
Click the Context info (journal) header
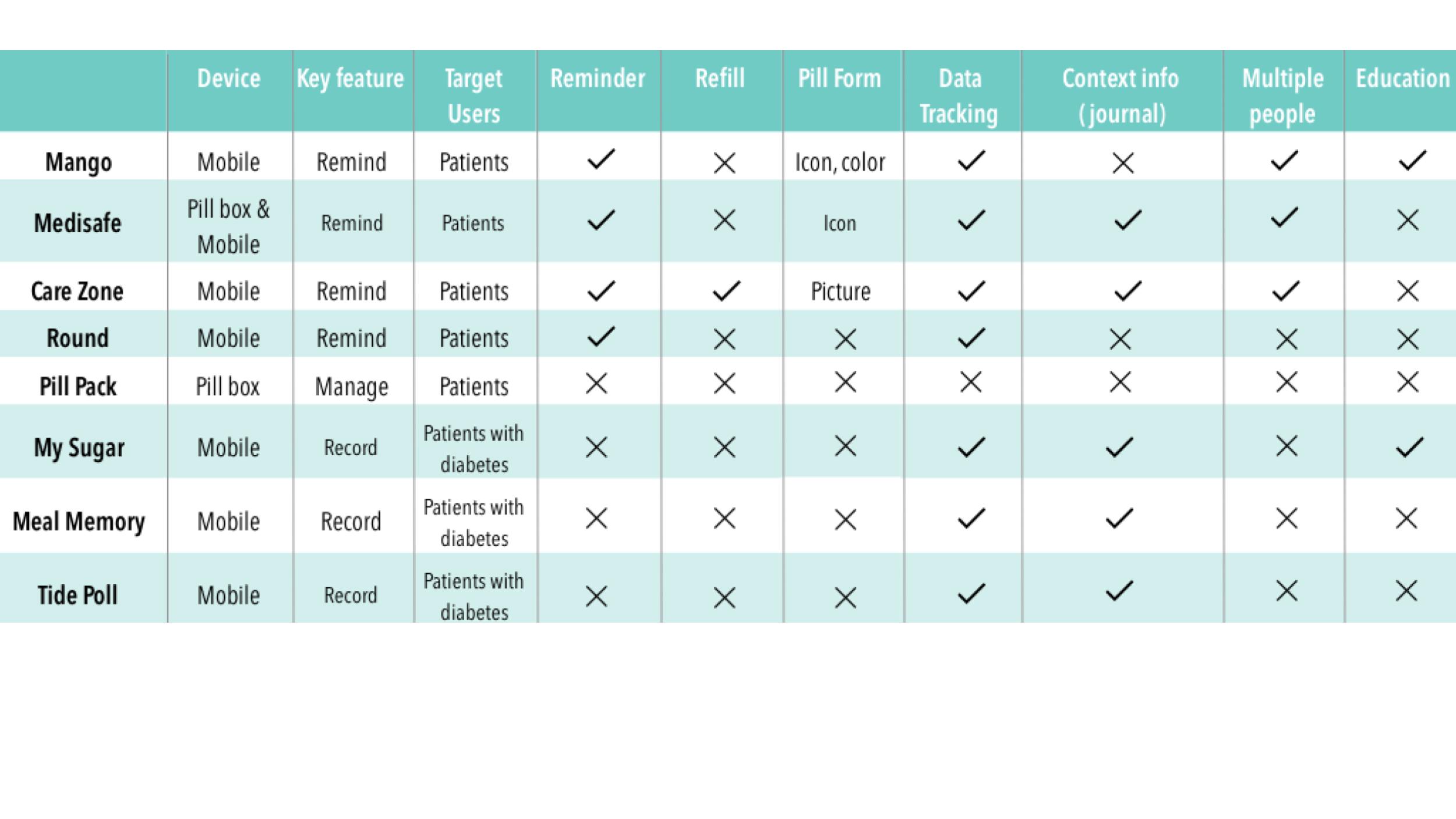click(x=1121, y=96)
